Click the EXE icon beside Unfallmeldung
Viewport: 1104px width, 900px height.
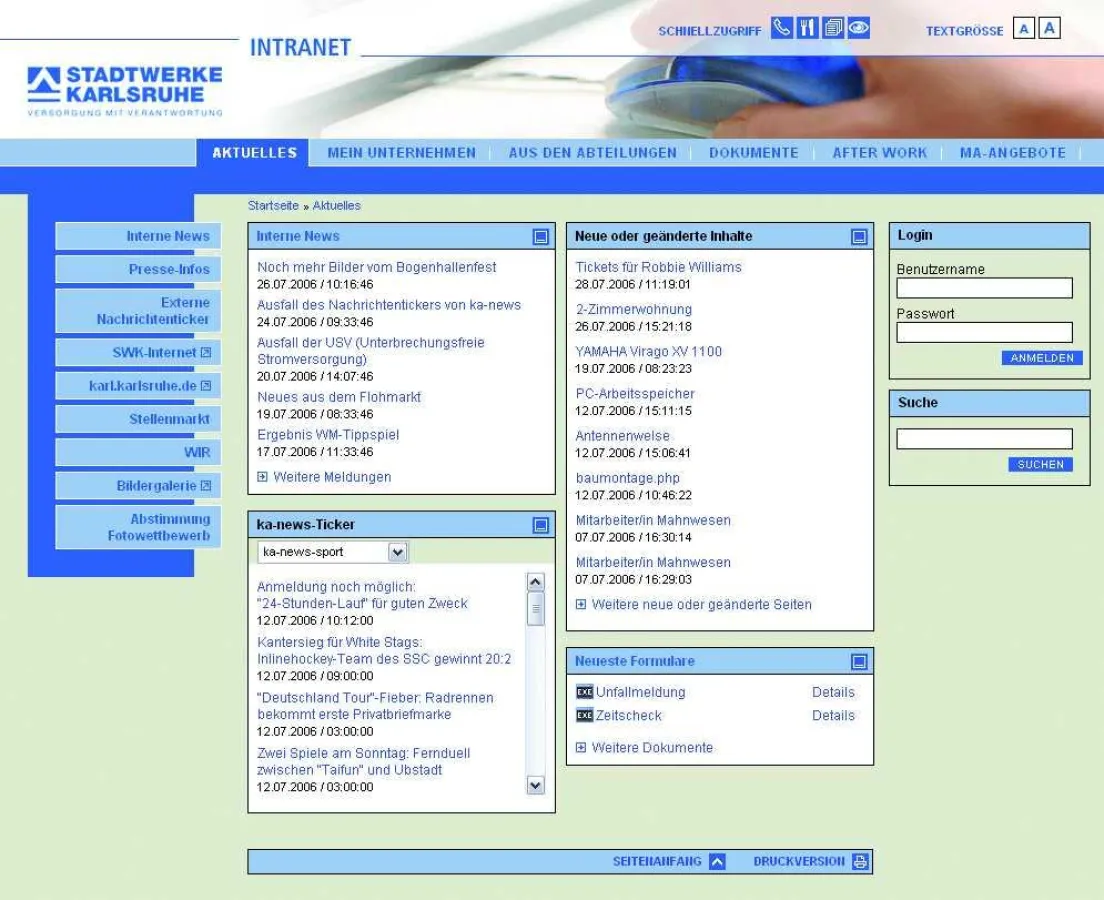click(586, 692)
